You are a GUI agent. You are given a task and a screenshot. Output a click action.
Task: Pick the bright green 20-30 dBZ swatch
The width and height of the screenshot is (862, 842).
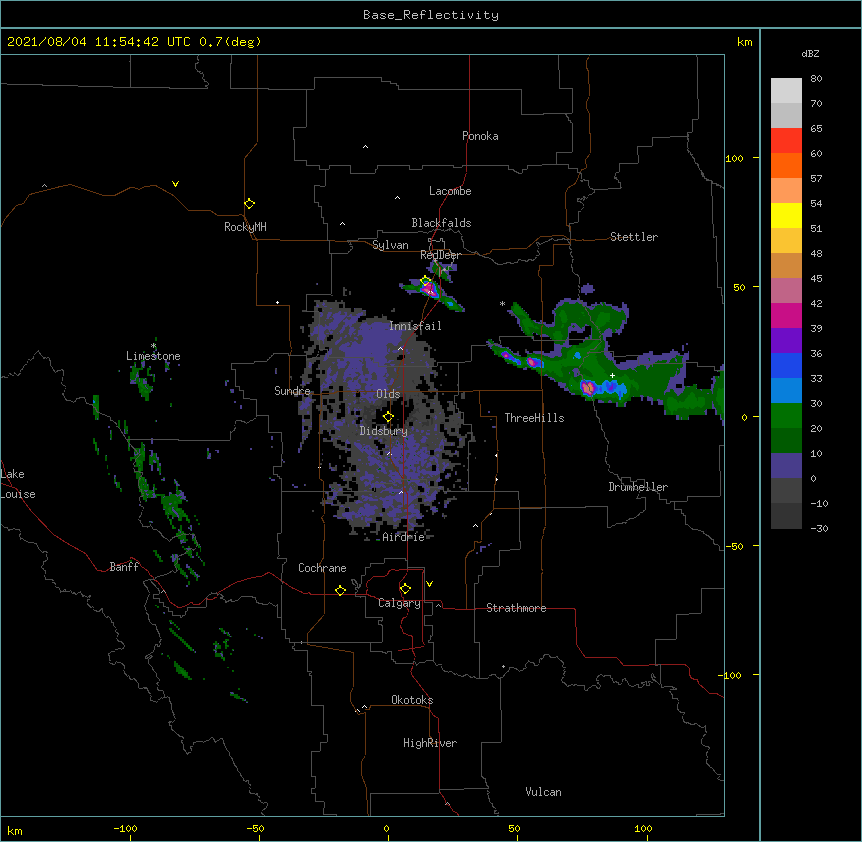786,416
